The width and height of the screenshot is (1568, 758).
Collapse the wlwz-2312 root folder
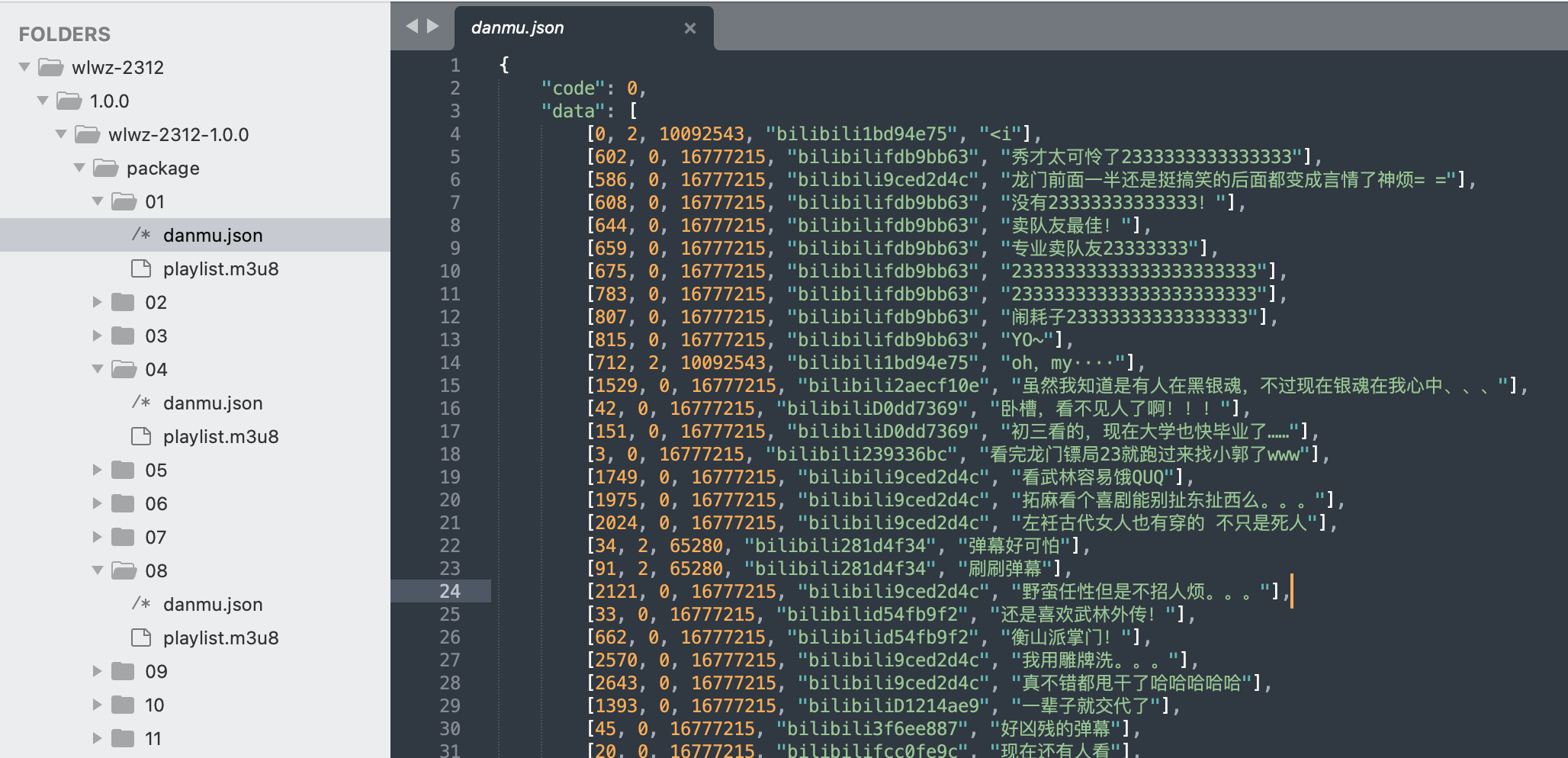24,67
